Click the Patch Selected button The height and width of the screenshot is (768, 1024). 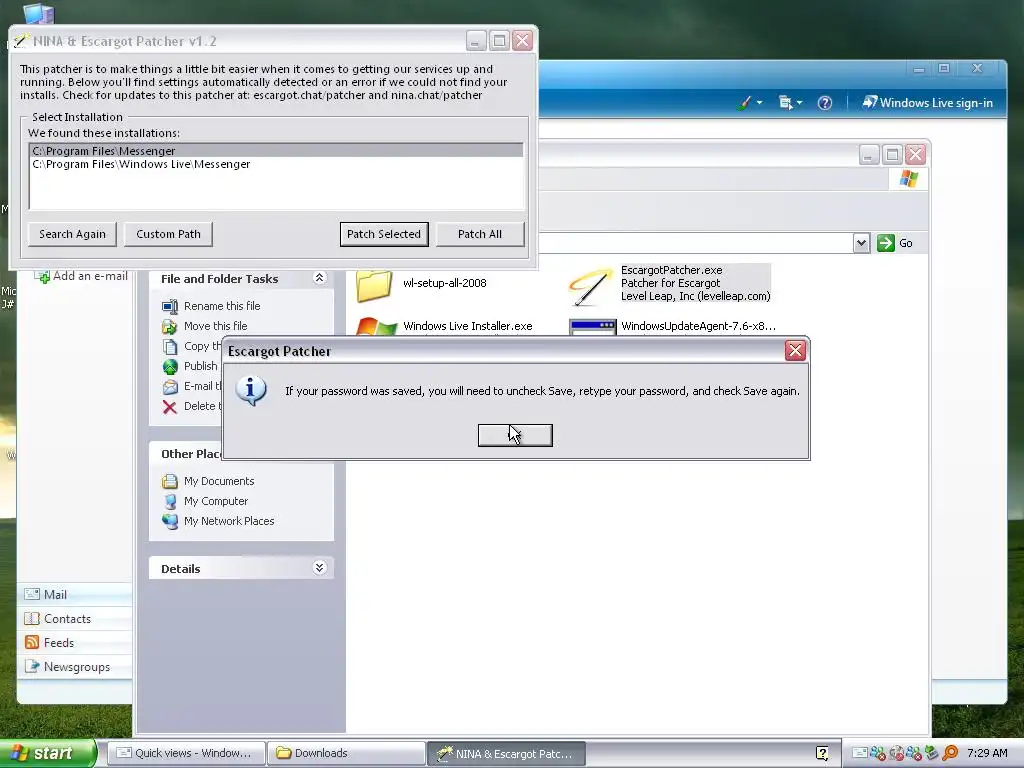pyautogui.click(x=384, y=234)
